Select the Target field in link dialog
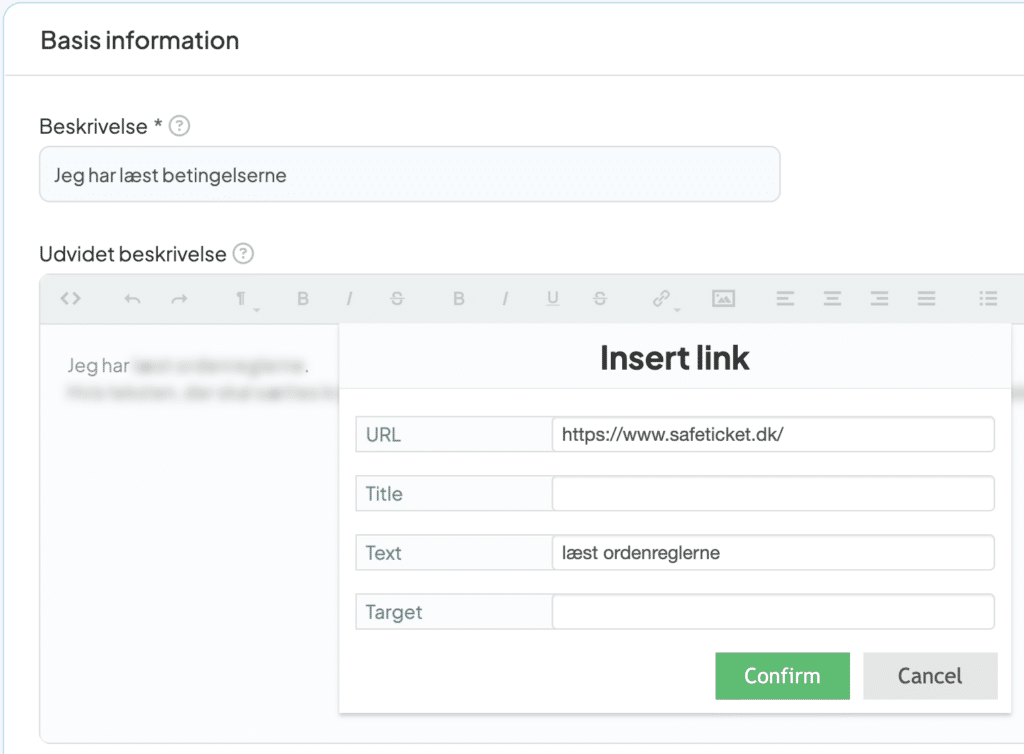This screenshot has height=754, width=1024. coord(772,612)
